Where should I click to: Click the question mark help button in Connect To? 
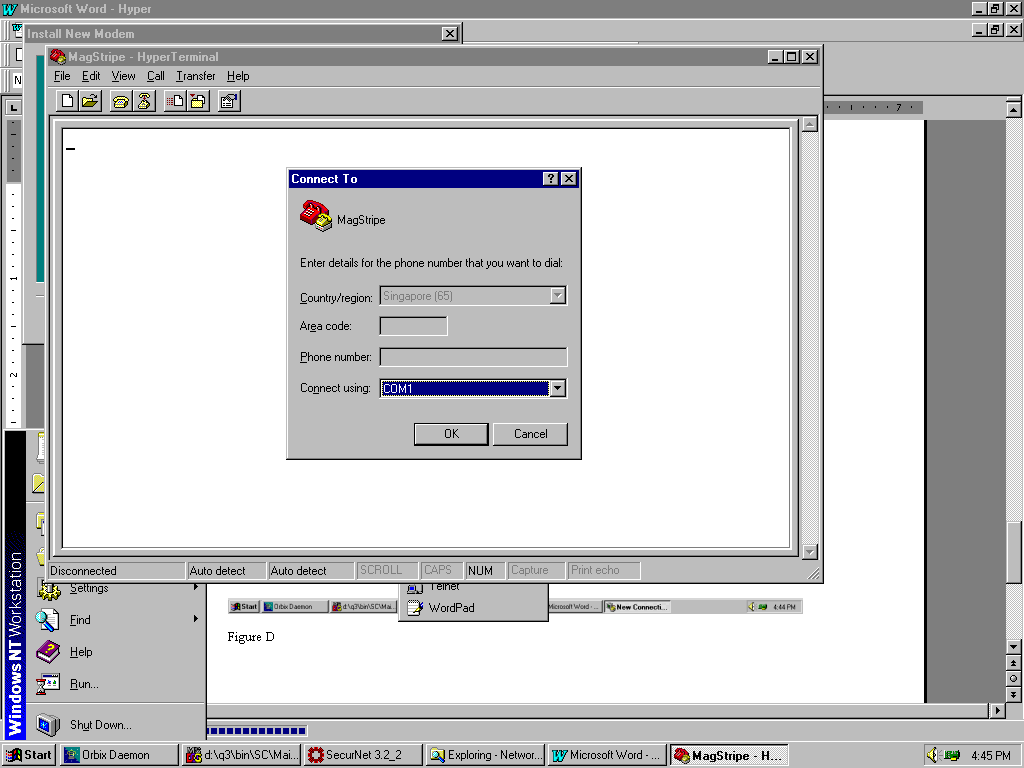click(551, 178)
